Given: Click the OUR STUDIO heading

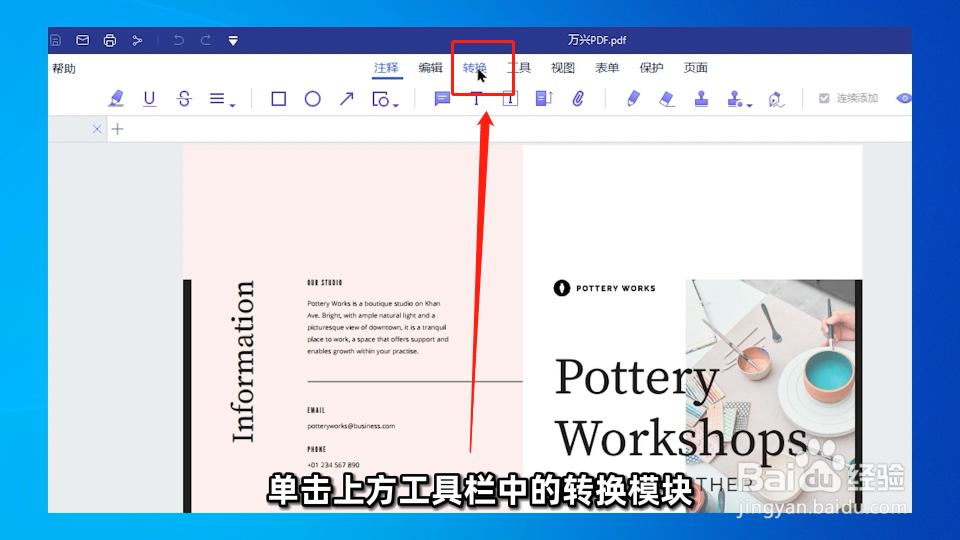Looking at the screenshot, I should click(324, 283).
